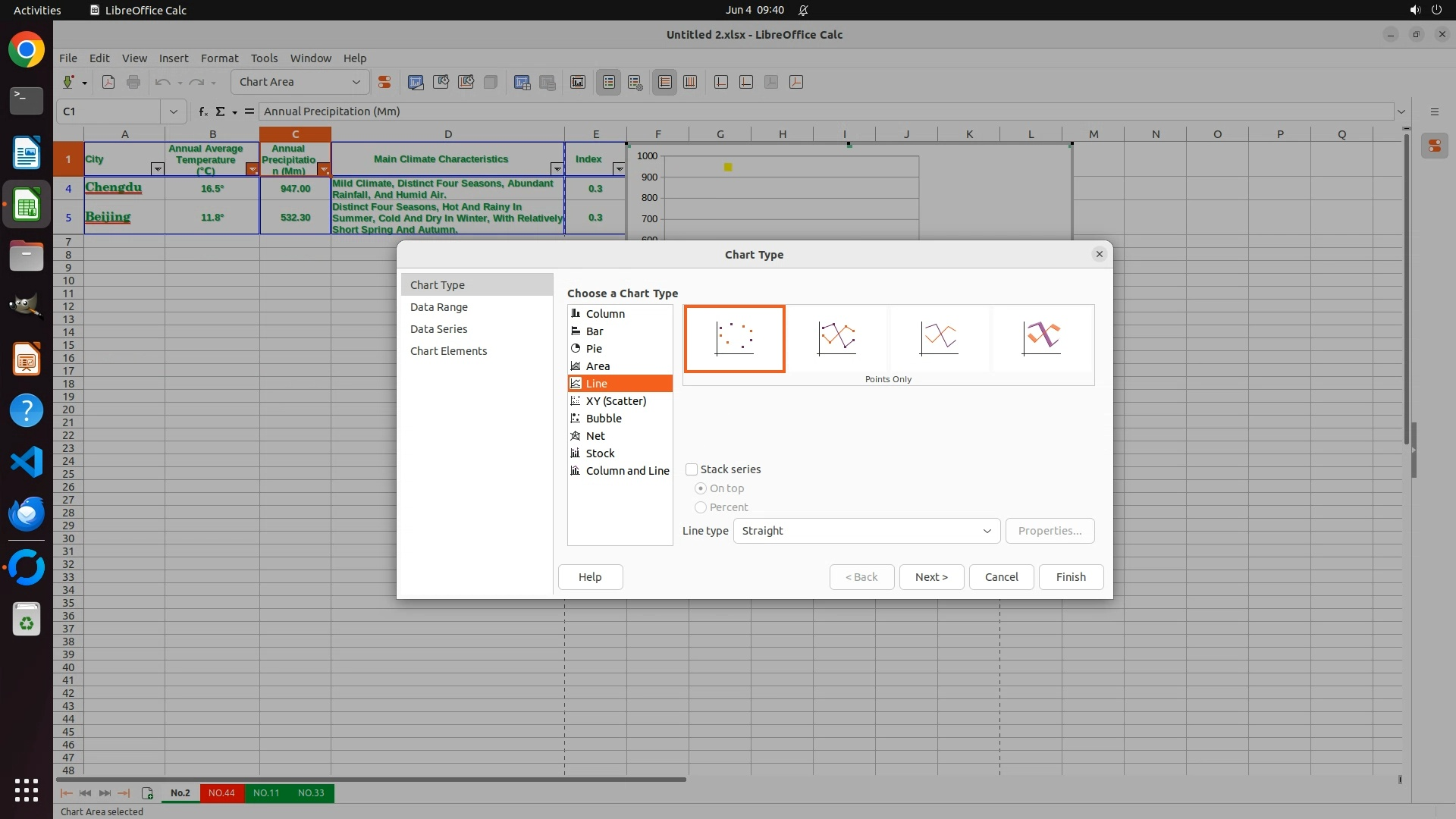Pick the Column and Line chart type

tap(627, 471)
